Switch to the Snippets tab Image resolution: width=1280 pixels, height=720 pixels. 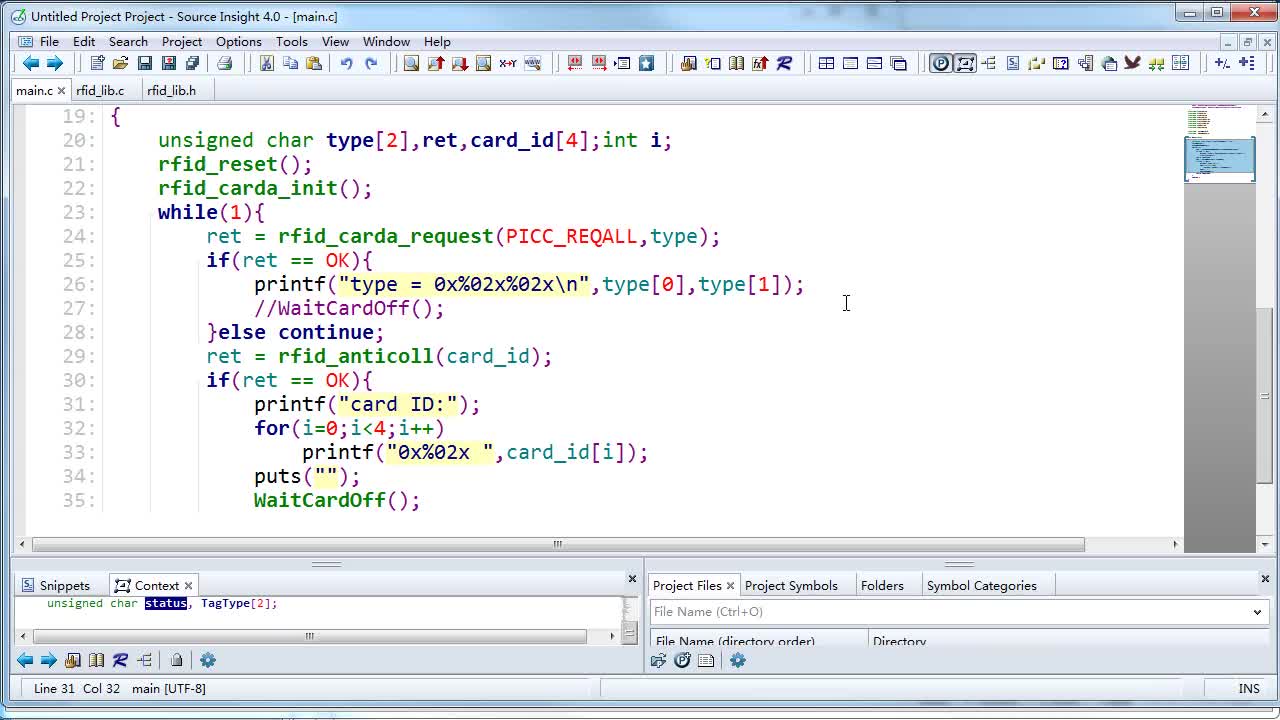pyautogui.click(x=56, y=586)
